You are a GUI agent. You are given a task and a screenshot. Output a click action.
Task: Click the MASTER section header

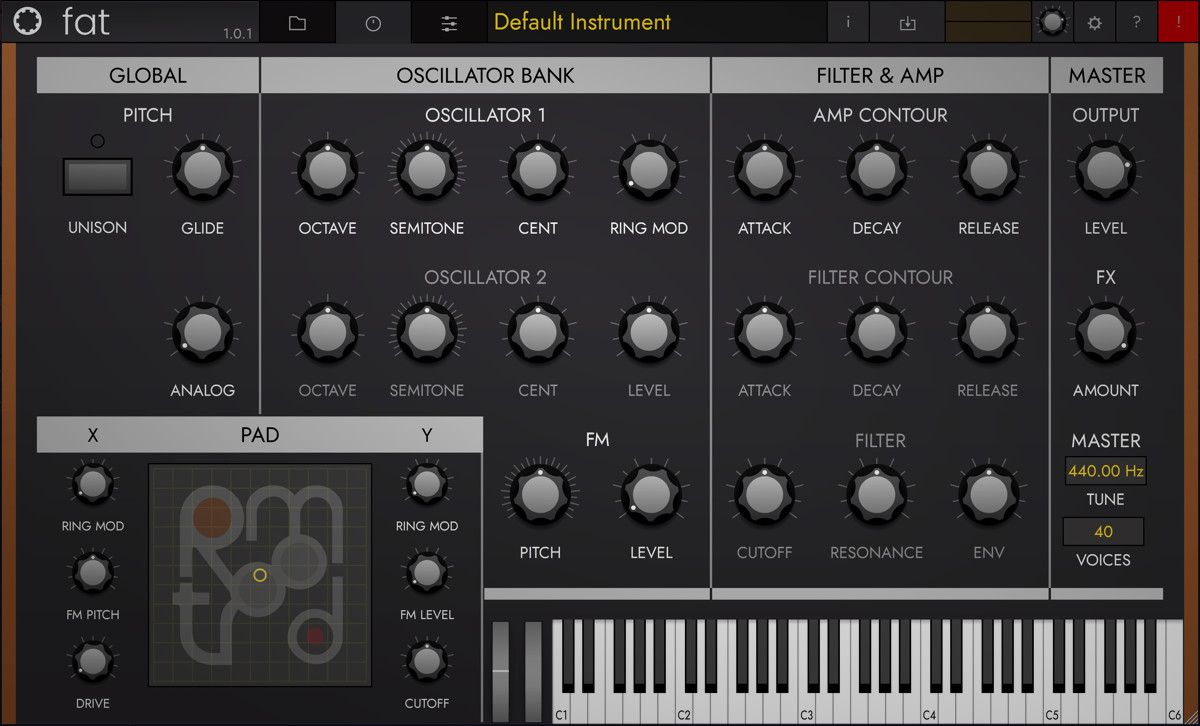[x=1106, y=74]
